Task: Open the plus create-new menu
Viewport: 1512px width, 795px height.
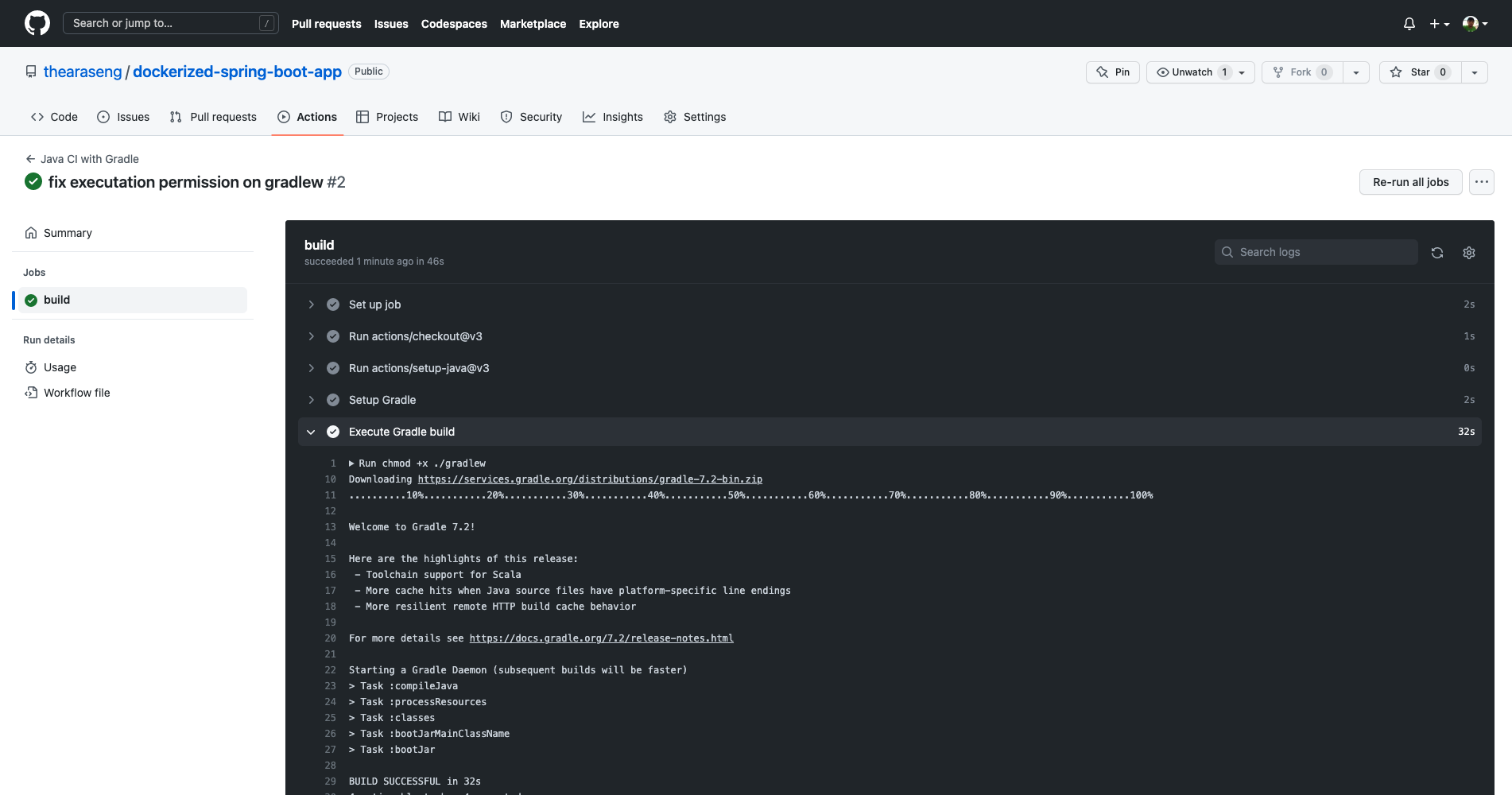Action: click(1439, 24)
